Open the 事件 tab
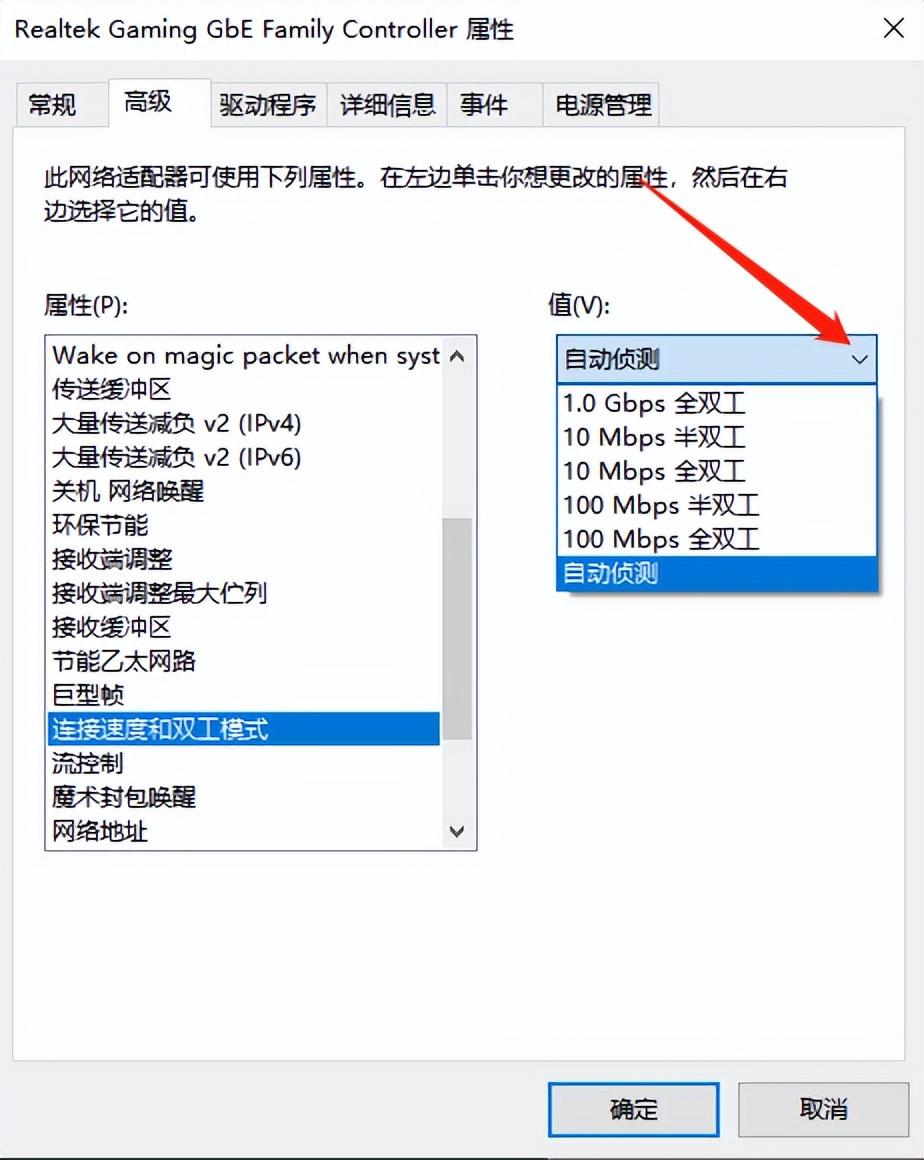The height and width of the screenshot is (1160, 924). 484,104
